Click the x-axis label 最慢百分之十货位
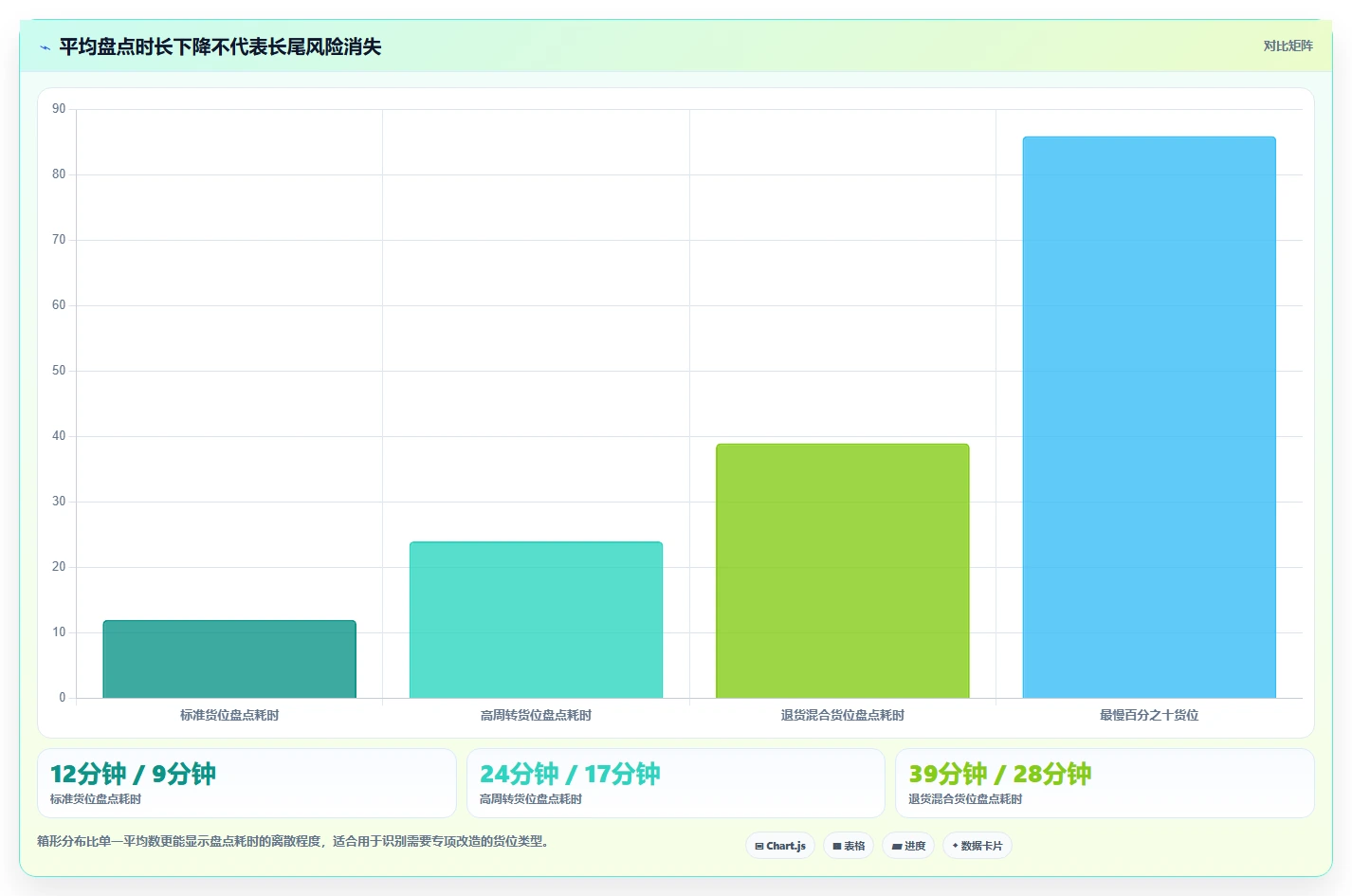 [1149, 715]
